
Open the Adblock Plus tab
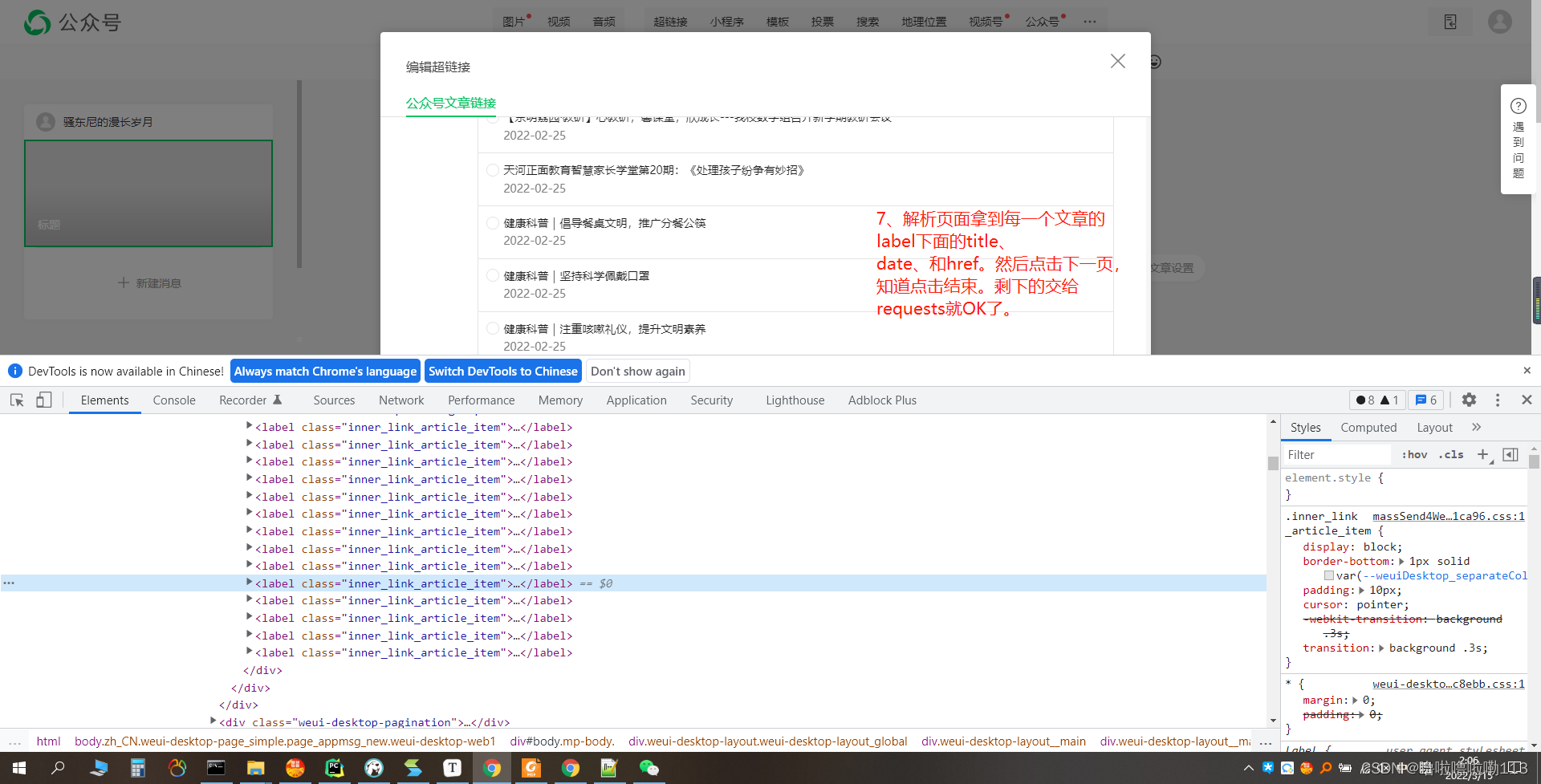tap(882, 400)
